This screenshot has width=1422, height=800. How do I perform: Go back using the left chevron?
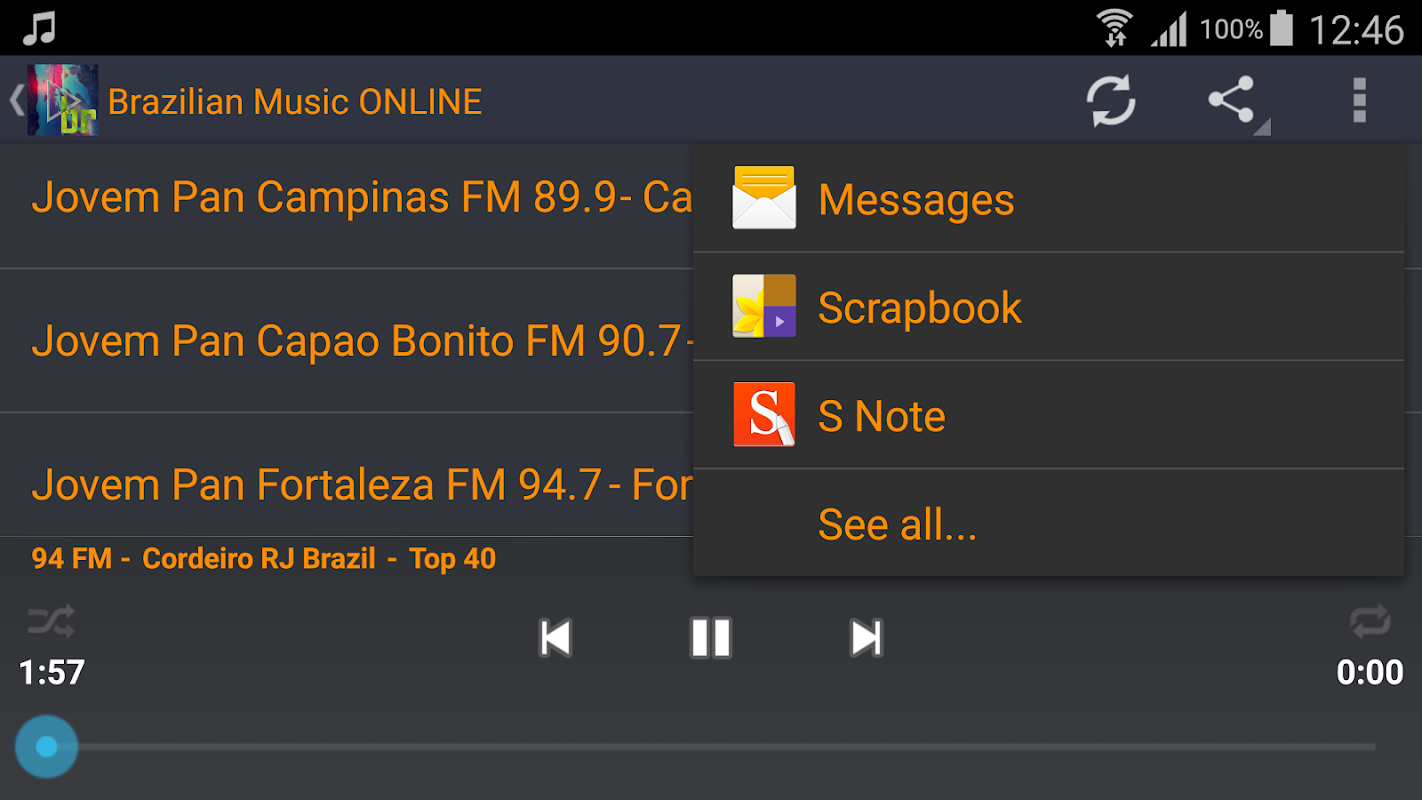tap(16, 101)
